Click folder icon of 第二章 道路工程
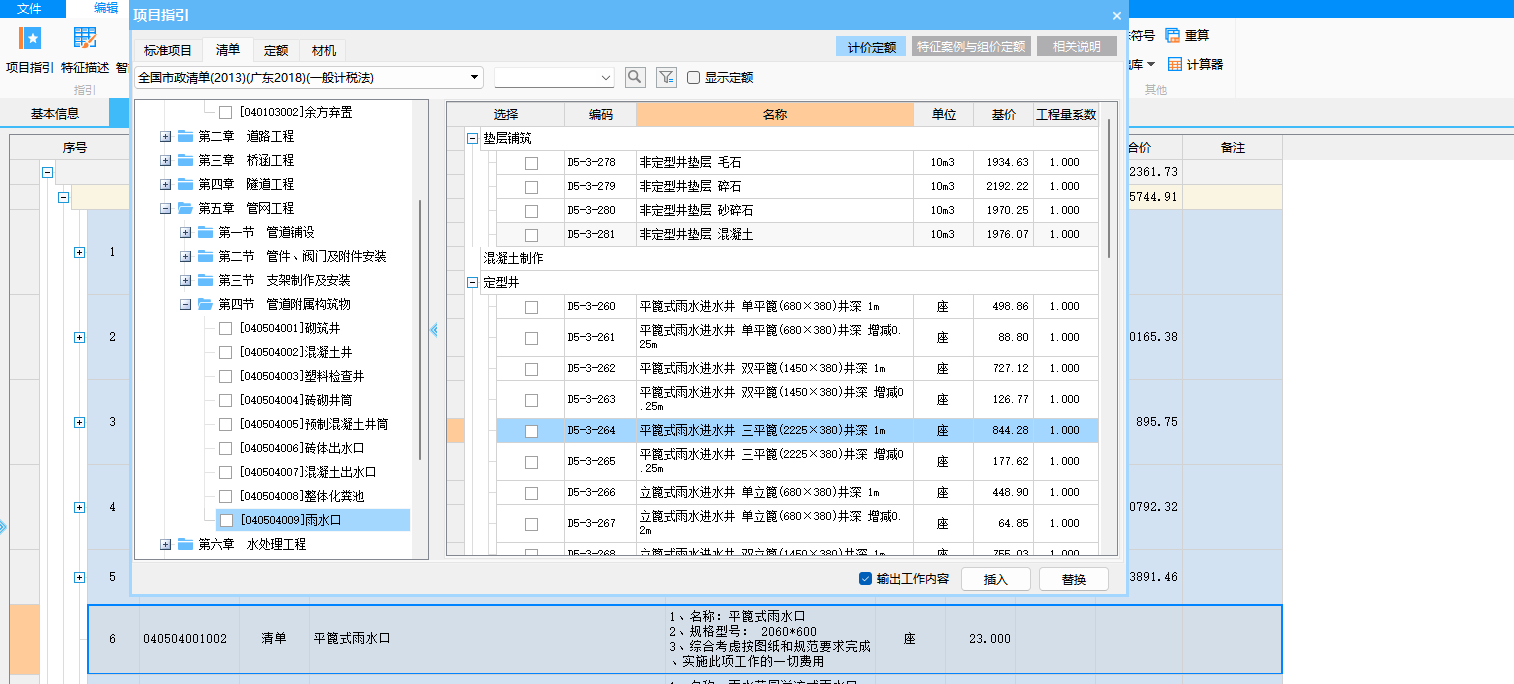This screenshot has width=1514, height=684. pyautogui.click(x=186, y=136)
